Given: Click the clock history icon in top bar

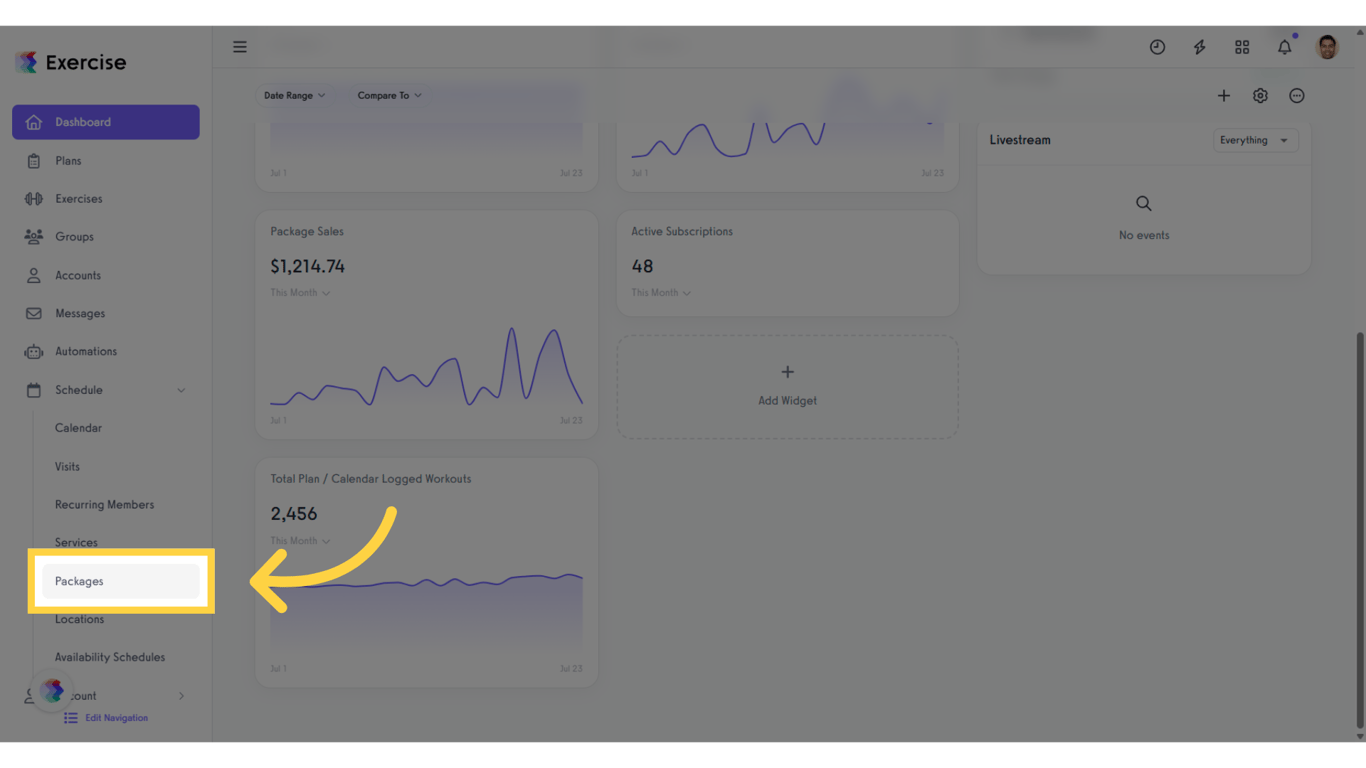Looking at the screenshot, I should point(1157,46).
